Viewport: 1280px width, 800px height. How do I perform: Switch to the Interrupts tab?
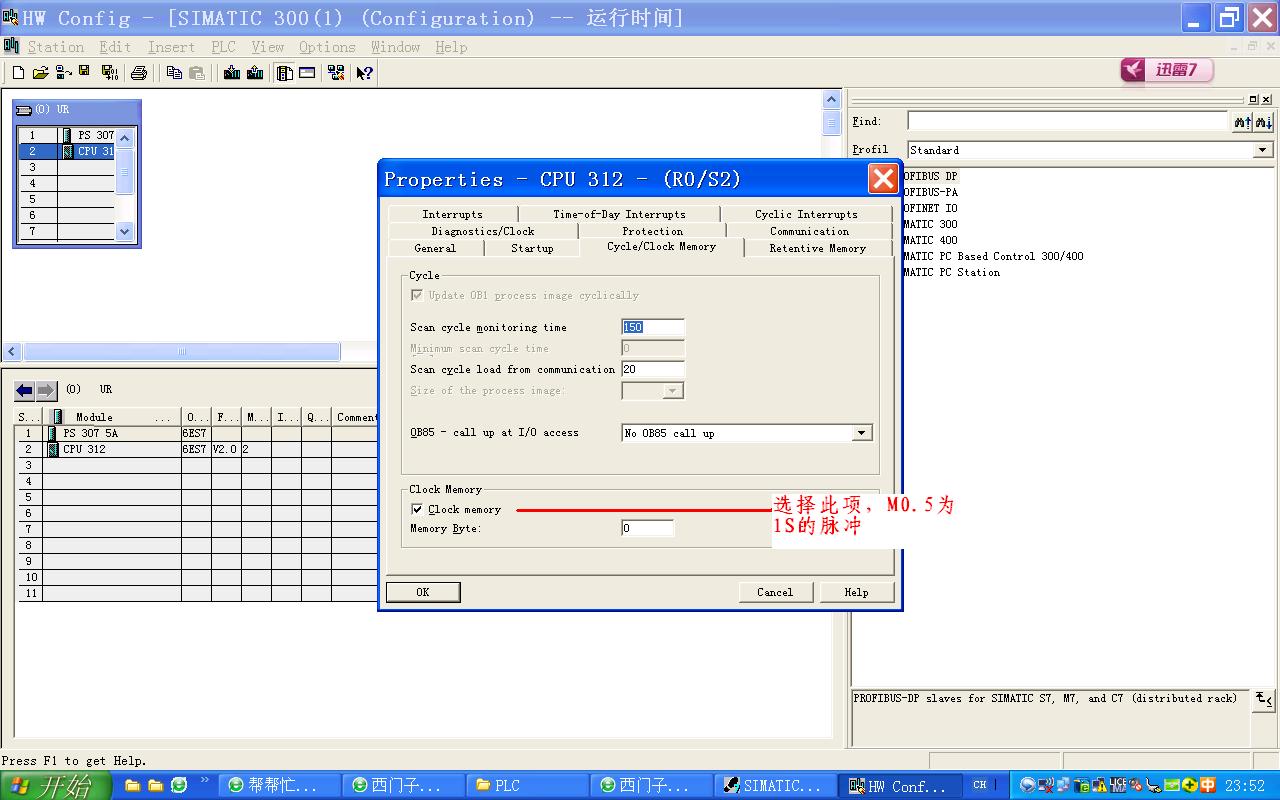(x=452, y=214)
